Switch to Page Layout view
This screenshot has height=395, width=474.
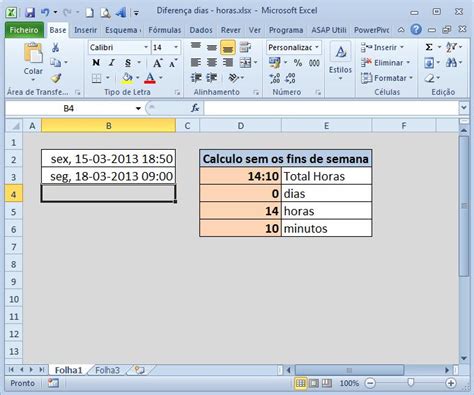(314, 383)
